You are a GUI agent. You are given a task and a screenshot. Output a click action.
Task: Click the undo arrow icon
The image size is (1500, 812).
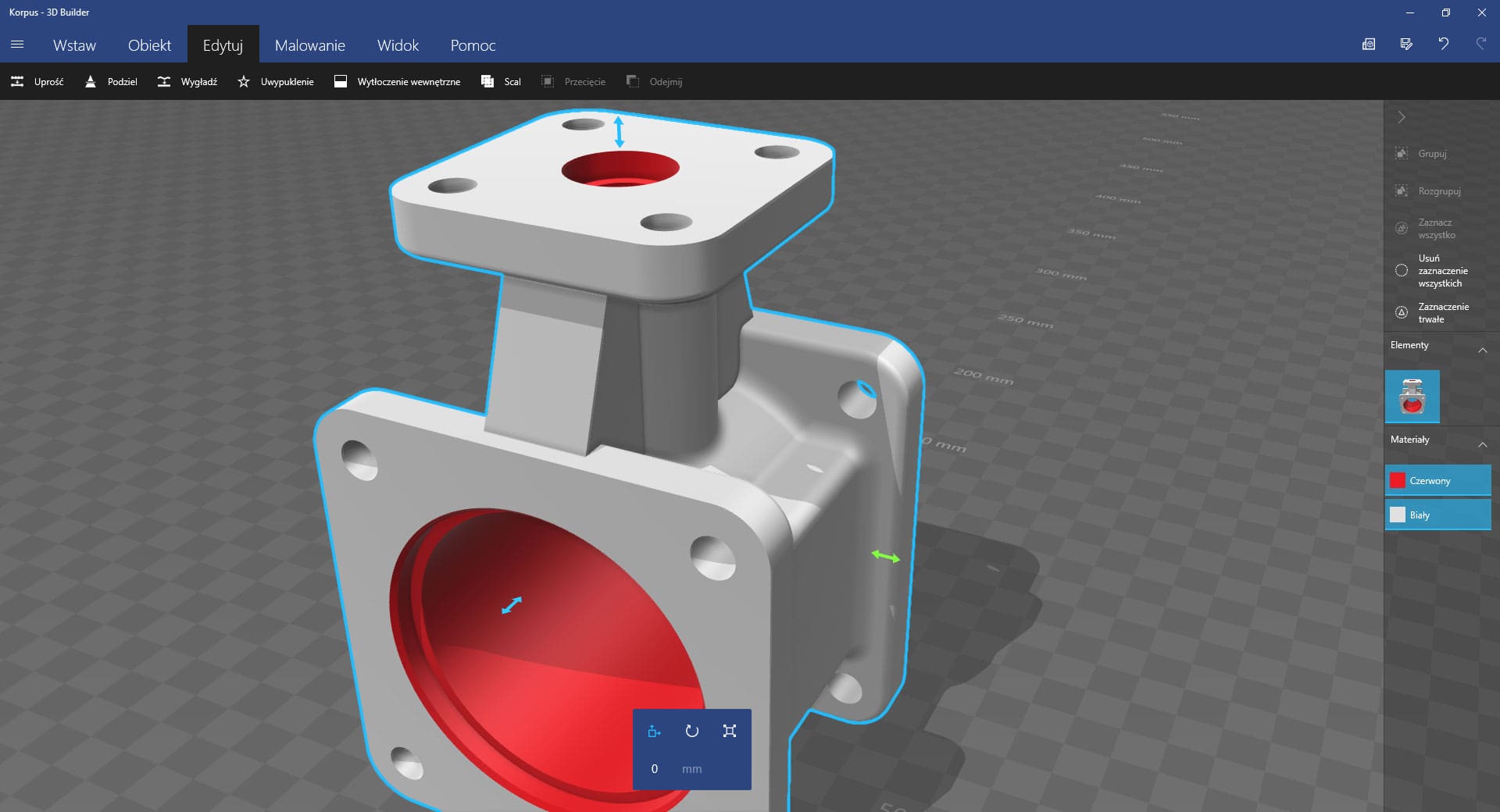(1443, 44)
